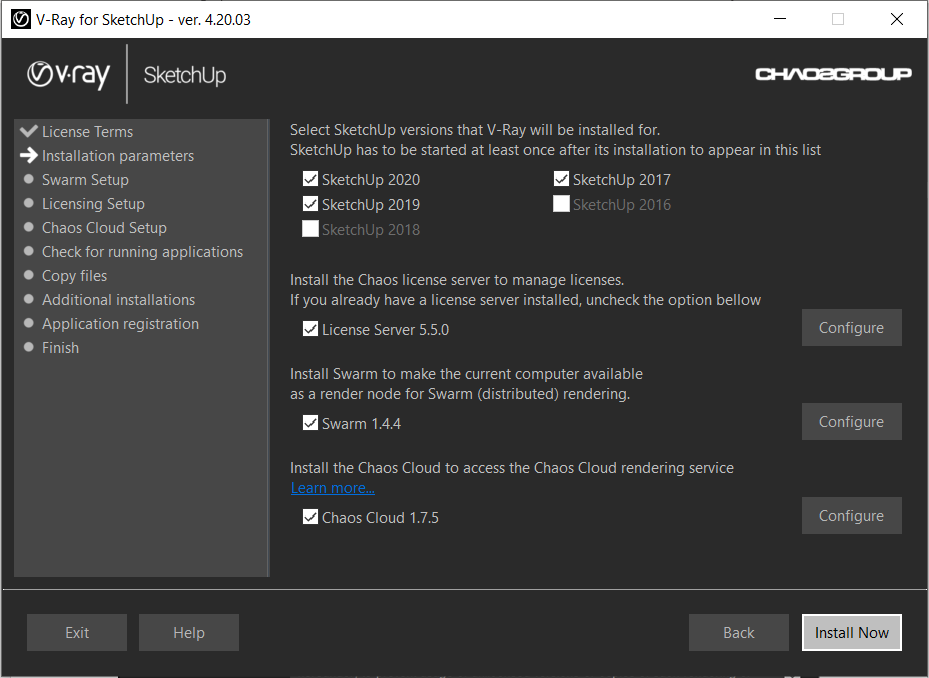This screenshot has height=678, width=929.
Task: Follow the Learn more... link
Action: click(332, 488)
